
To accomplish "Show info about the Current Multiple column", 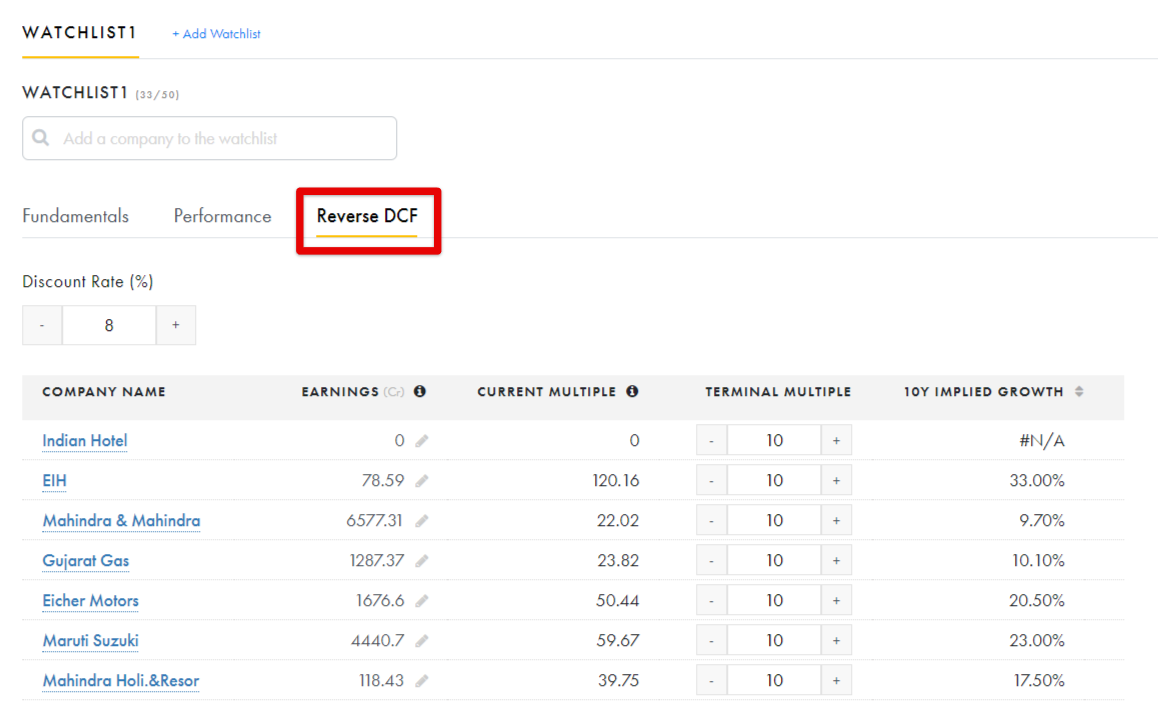I will (x=632, y=391).
